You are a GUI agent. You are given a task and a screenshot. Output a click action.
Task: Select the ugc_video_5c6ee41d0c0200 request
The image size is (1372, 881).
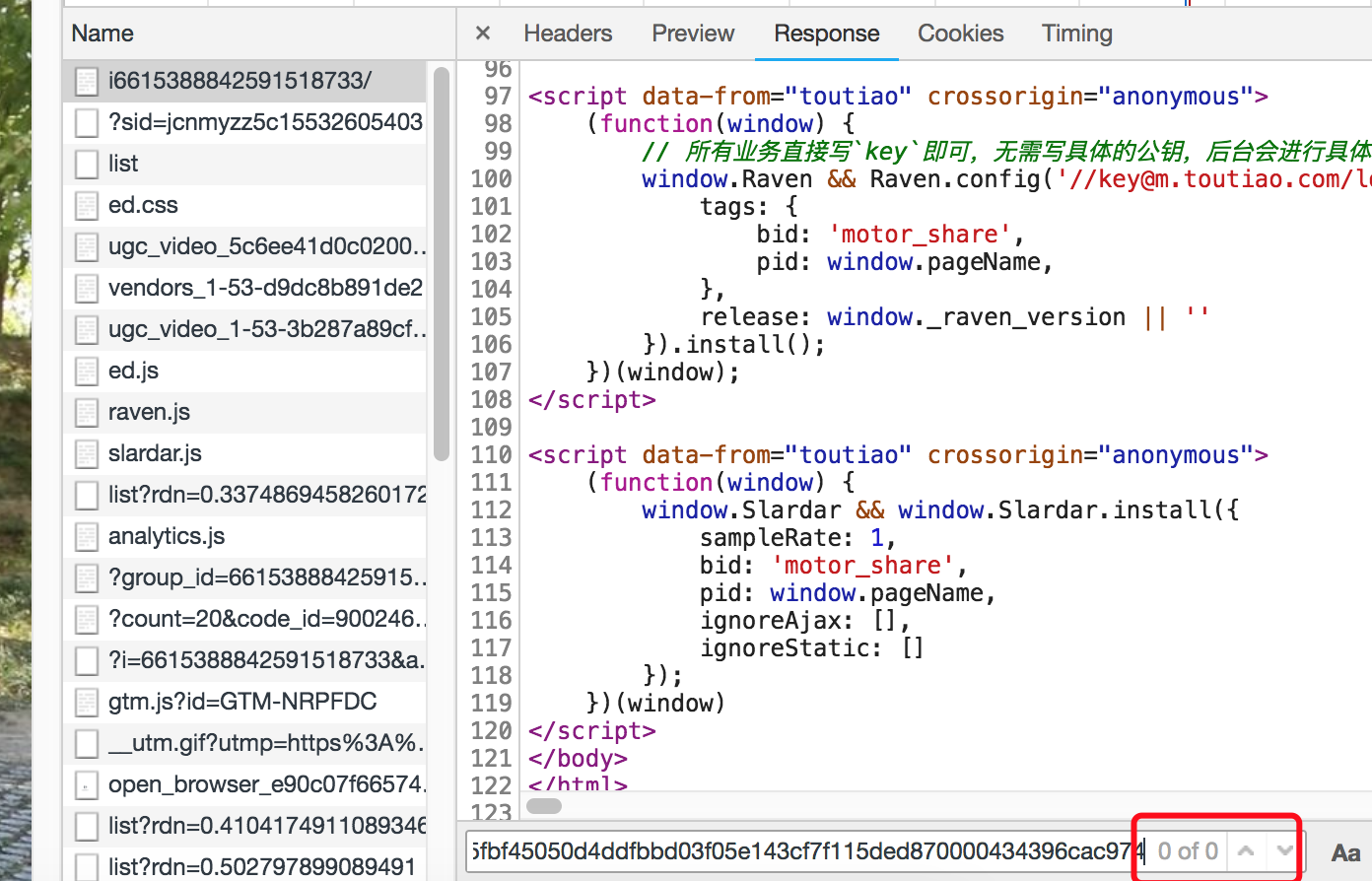coord(244,246)
